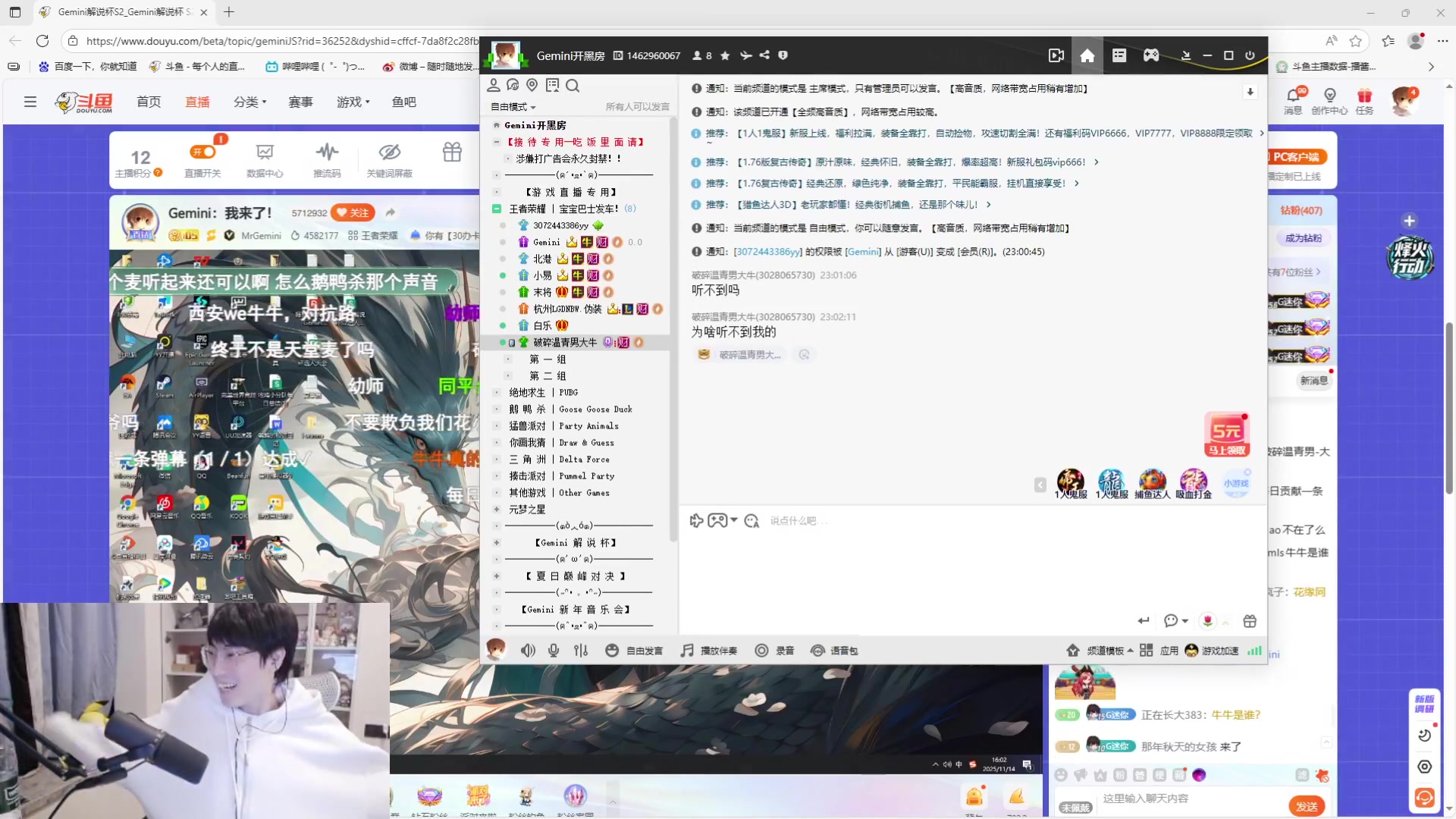Screen dimensions: 1456x819
Task: Expand the 频道模板 channel template menu
Action: tap(1105, 651)
